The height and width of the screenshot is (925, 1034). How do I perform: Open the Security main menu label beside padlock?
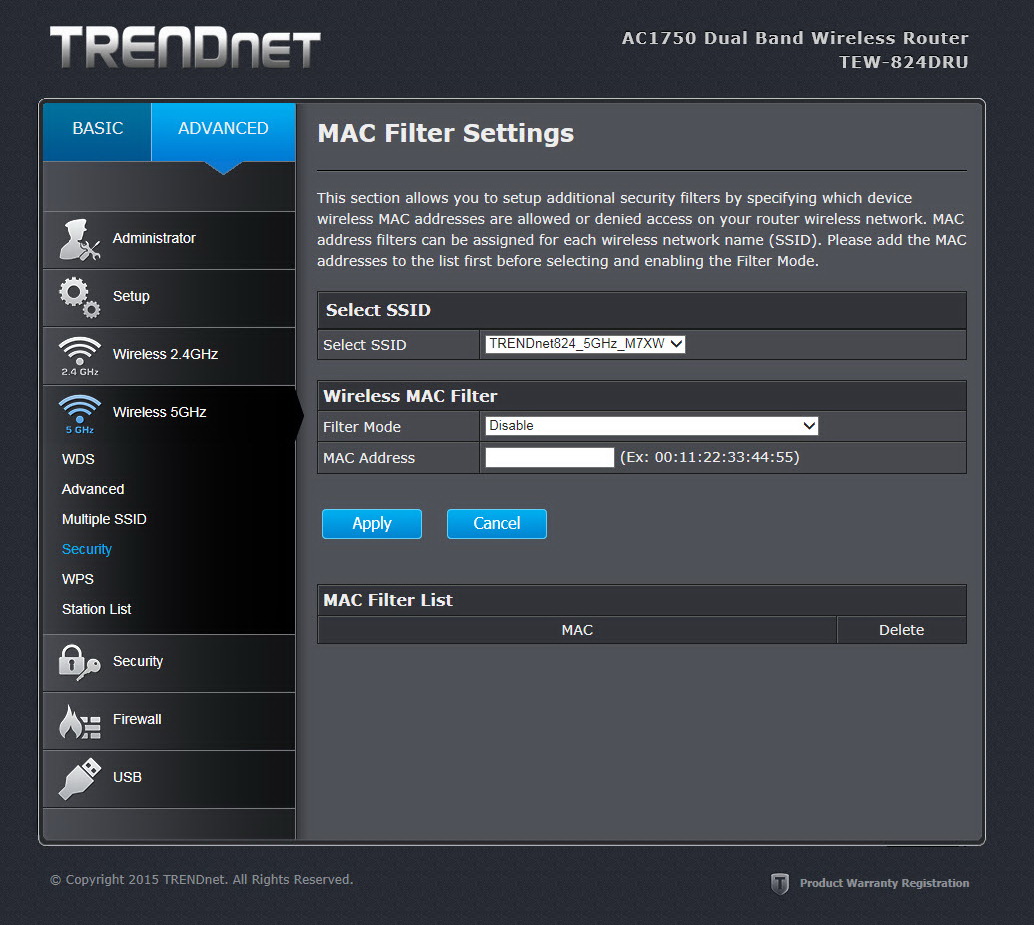point(138,661)
